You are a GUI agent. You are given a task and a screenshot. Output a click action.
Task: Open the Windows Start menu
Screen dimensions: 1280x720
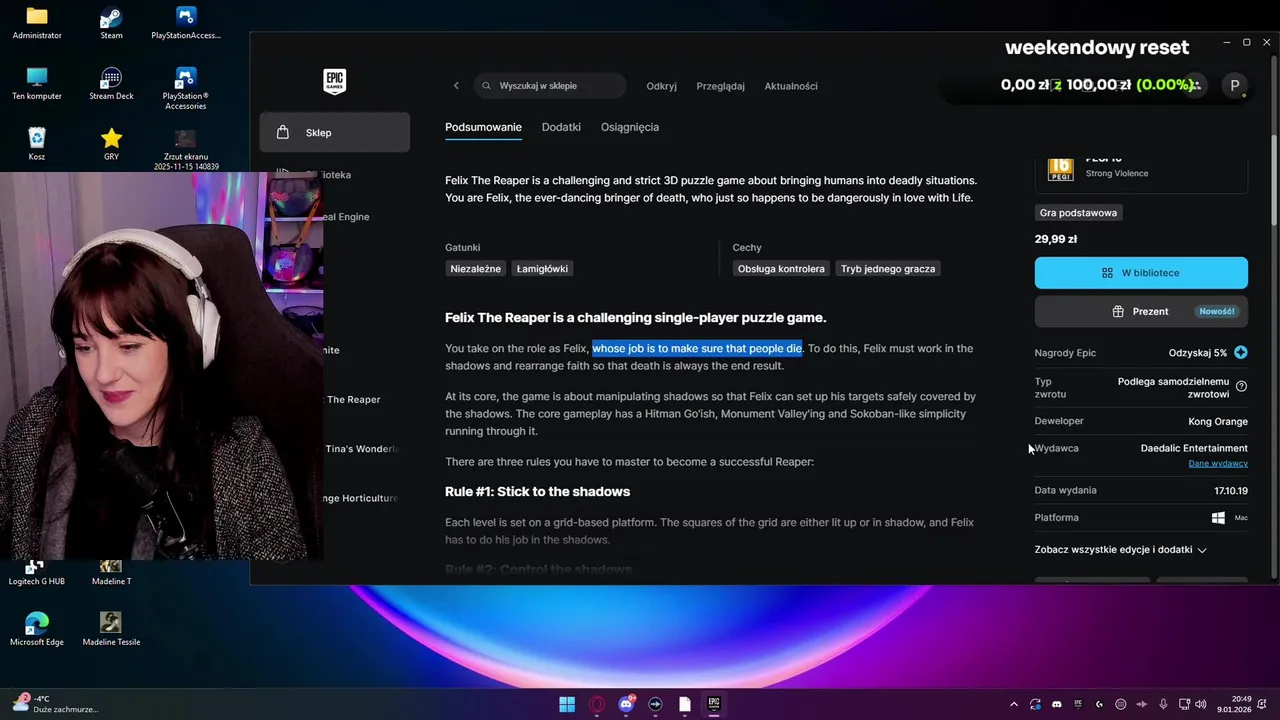[567, 704]
